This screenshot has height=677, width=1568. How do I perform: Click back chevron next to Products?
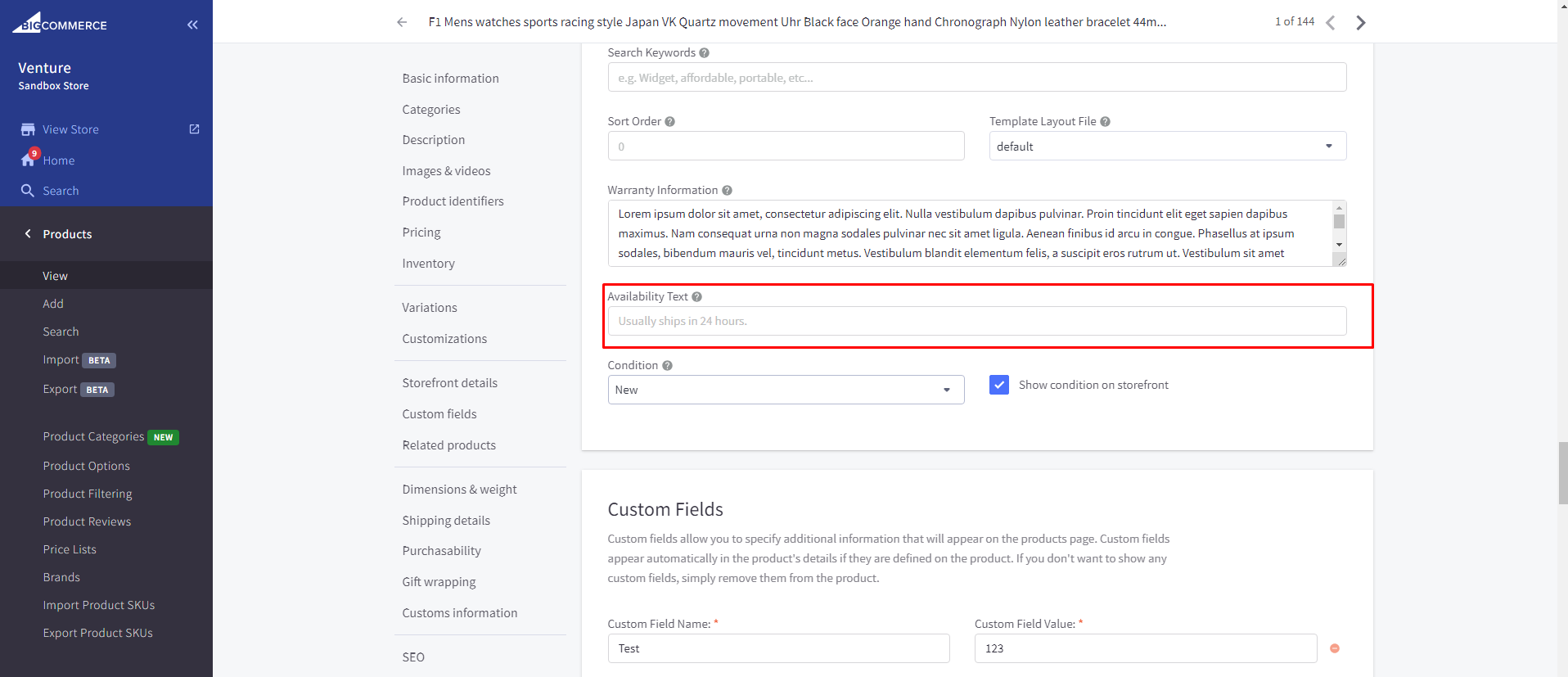pos(28,233)
